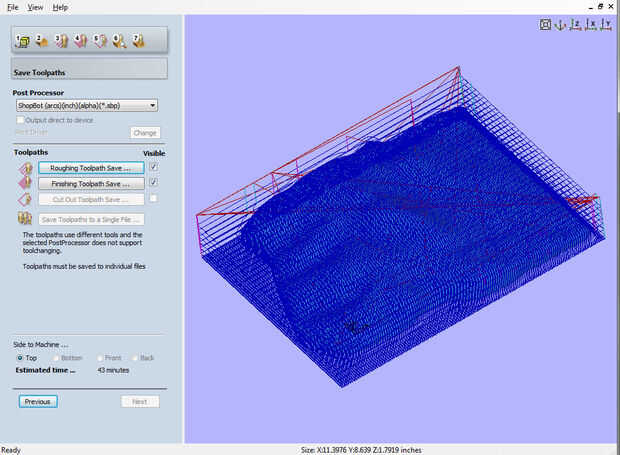Click the 'Toolpaths must be saved to individual files' note
This screenshot has height=455, width=620.
click(84, 266)
